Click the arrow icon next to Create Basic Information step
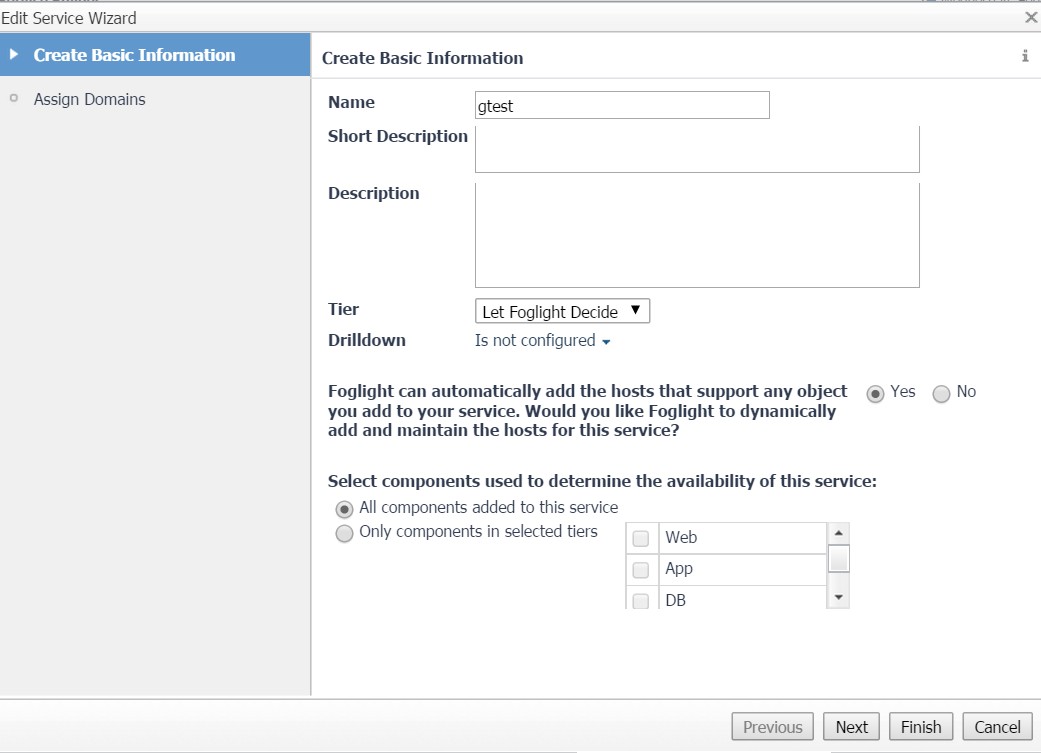Screen dimensions: 1041x753 (x=13, y=54)
